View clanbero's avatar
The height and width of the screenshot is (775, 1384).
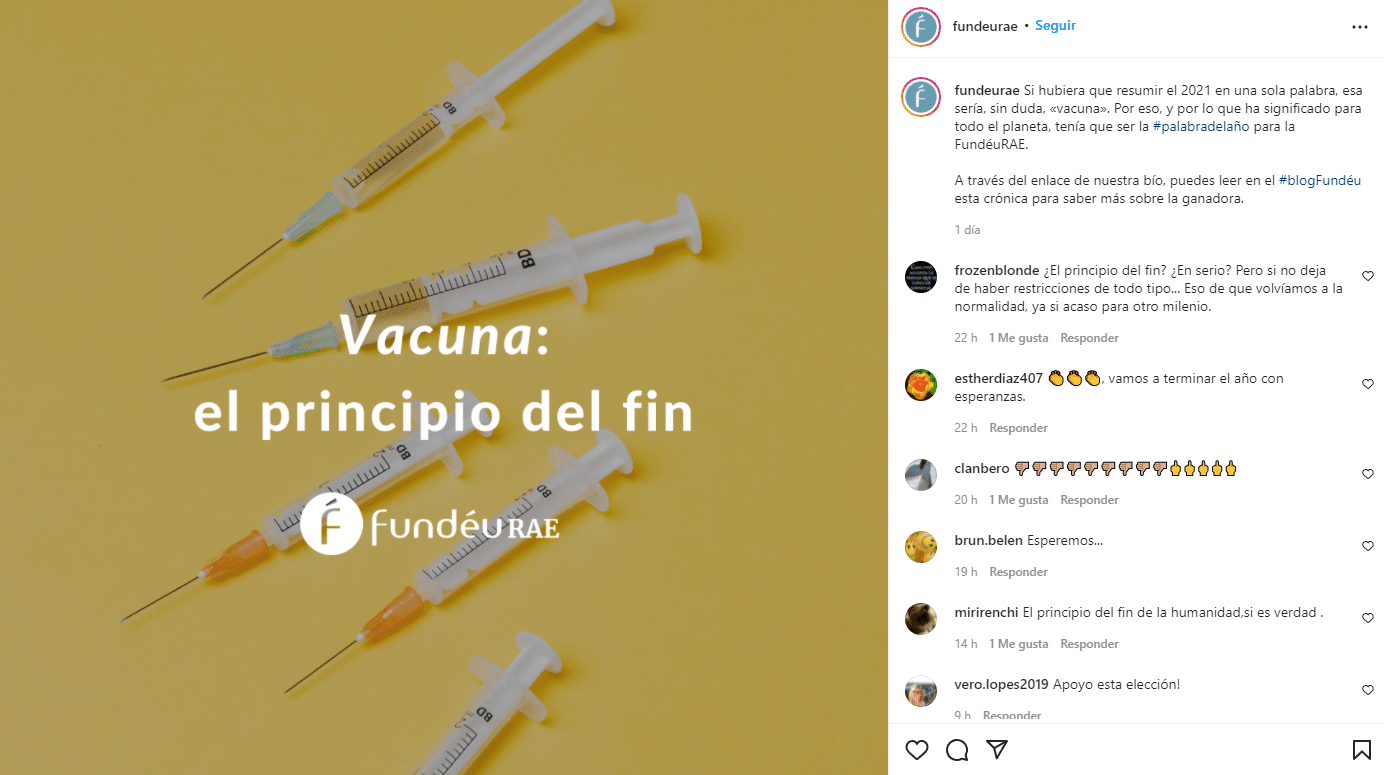(x=921, y=475)
